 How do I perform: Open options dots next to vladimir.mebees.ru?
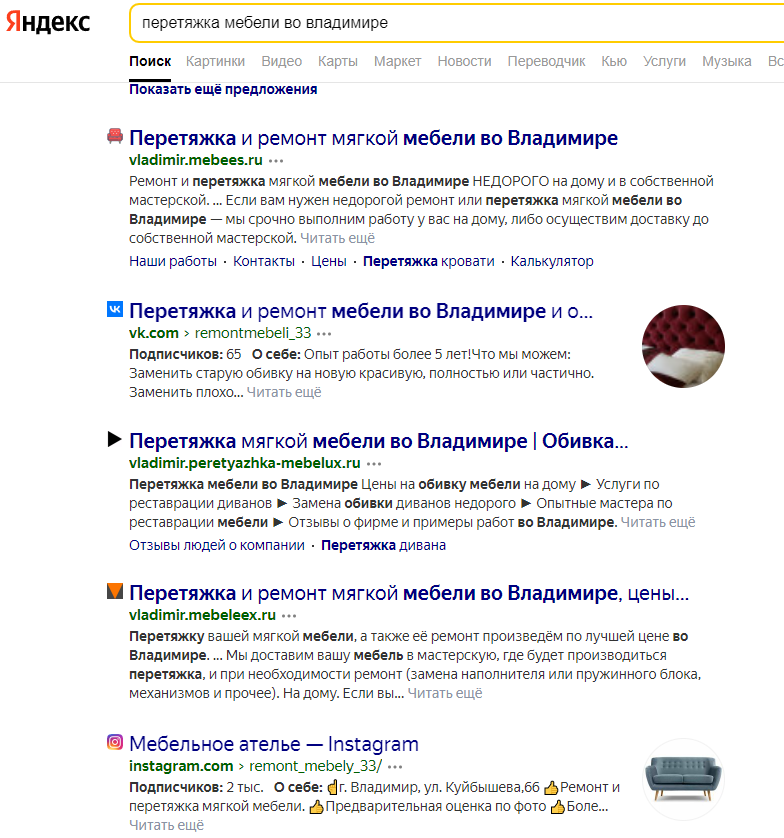pyautogui.click(x=276, y=160)
